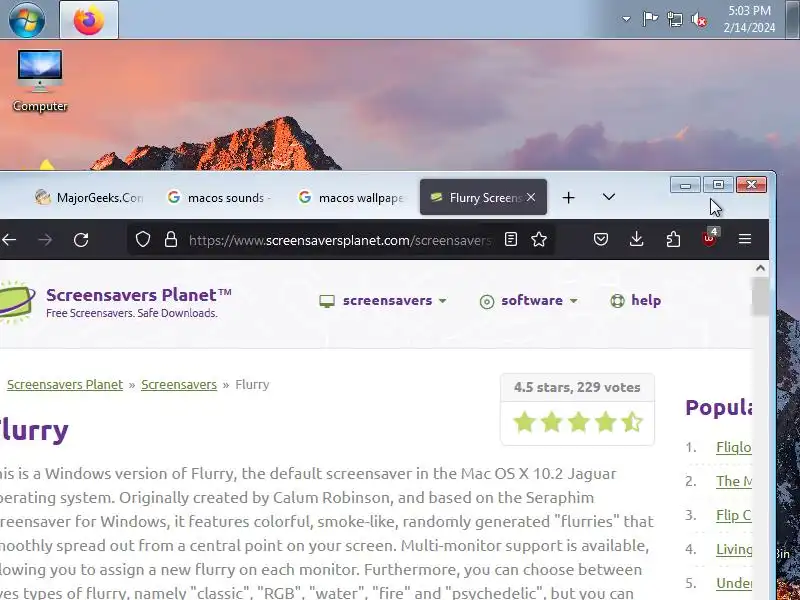Expand the list all tabs chevron
This screenshot has width=800, height=600.
coord(609,197)
